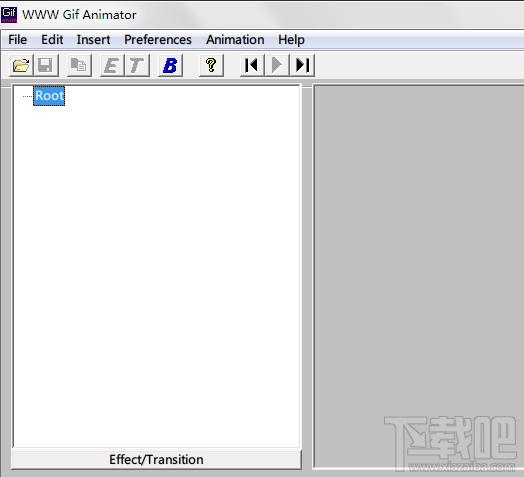The width and height of the screenshot is (524, 477).
Task: Open the Edit menu
Action: tap(52, 40)
